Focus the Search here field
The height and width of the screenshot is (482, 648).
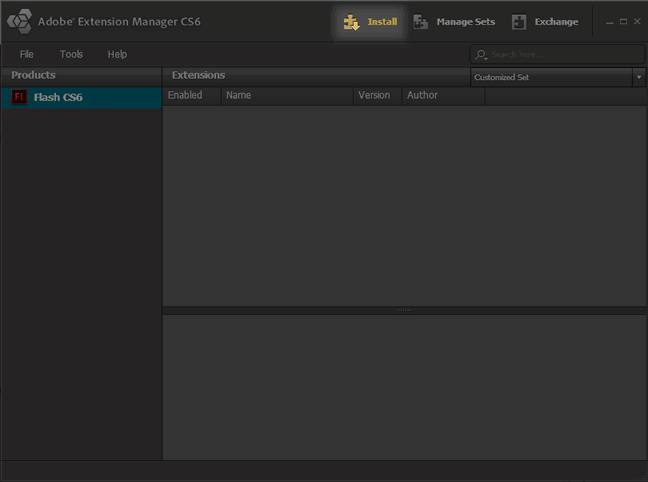(557, 54)
